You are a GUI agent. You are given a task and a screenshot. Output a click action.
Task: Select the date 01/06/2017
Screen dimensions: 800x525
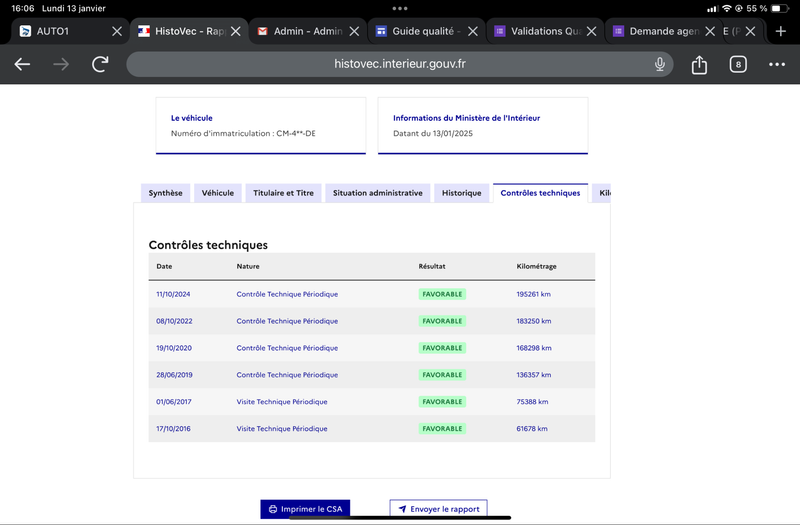tap(173, 402)
